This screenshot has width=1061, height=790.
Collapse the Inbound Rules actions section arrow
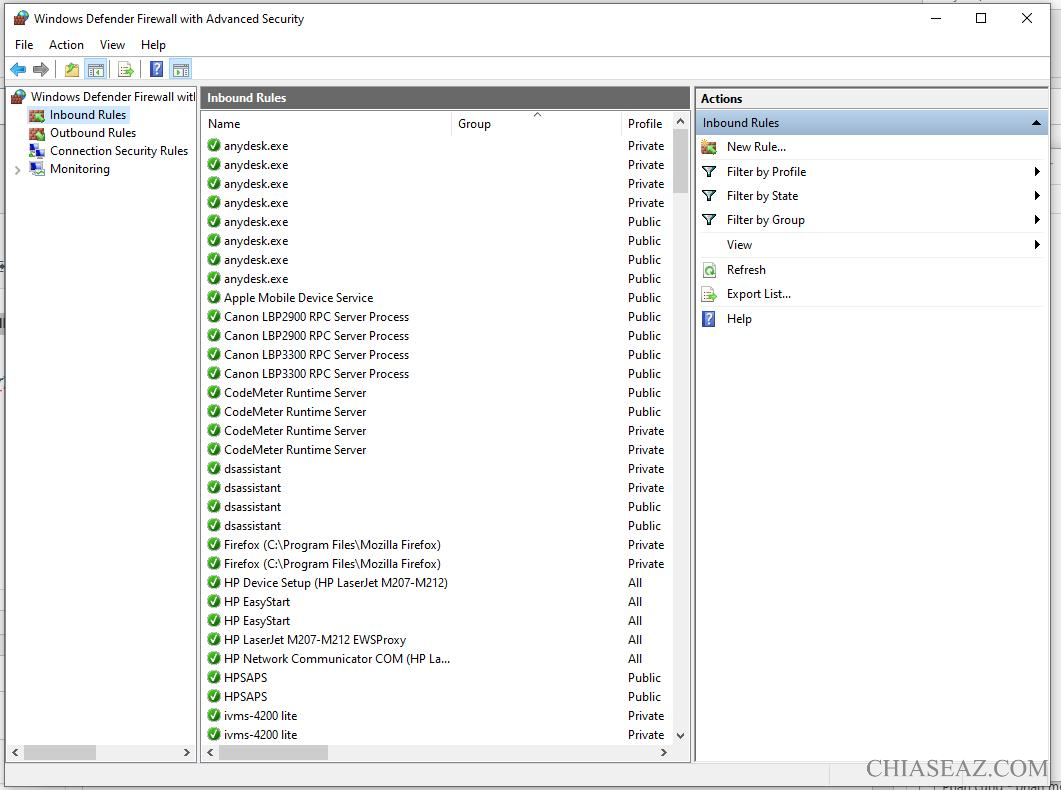pyautogui.click(x=1036, y=123)
